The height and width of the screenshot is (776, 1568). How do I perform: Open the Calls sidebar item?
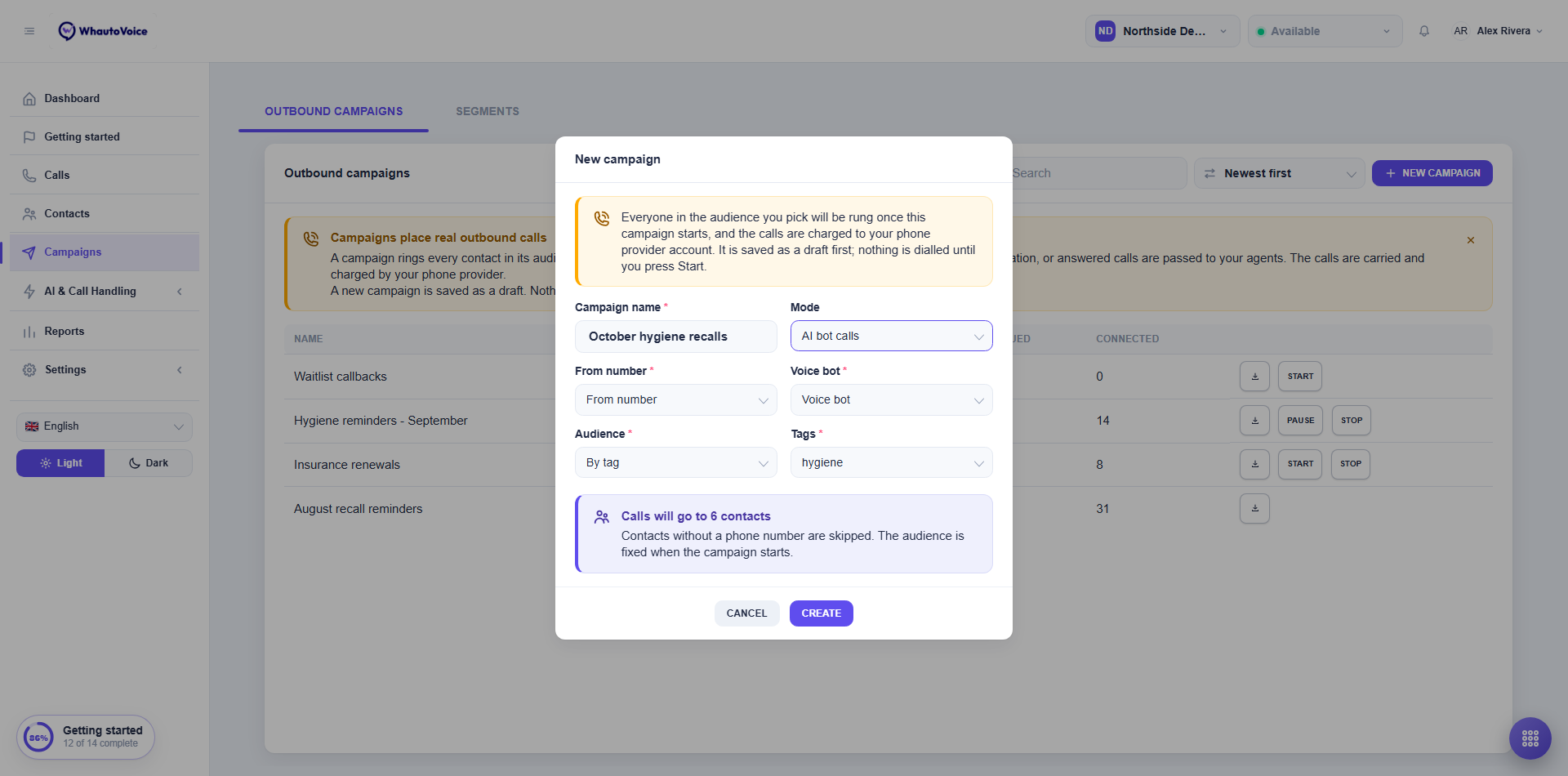105,175
